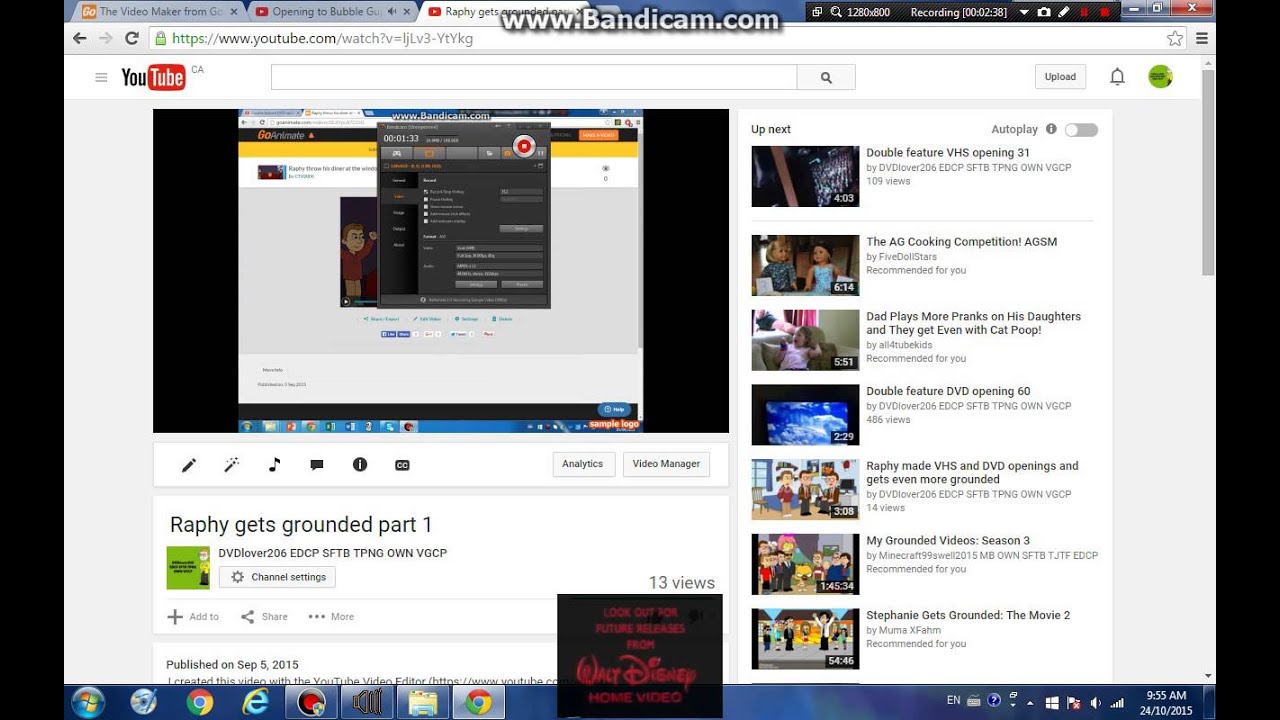Screen dimensions: 1280x720
Task: Expand the Bandicam recording bar dropdown arrow
Action: (x=1025, y=12)
